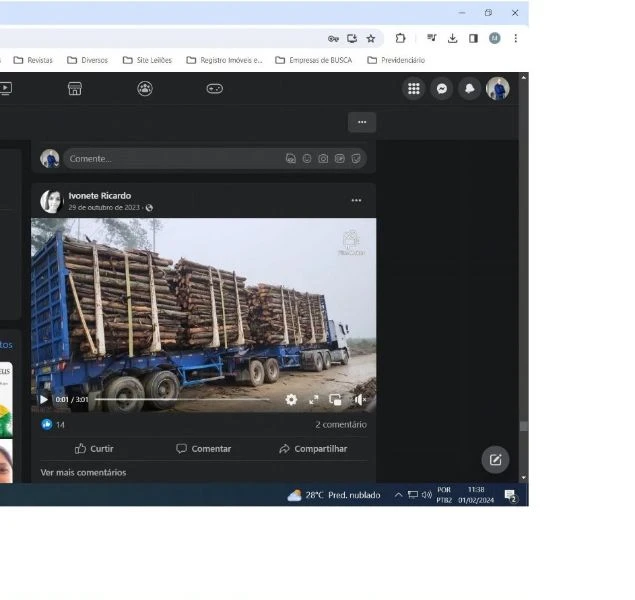The height and width of the screenshot is (600, 635).
Task: Go to Facebook Gaming tab
Action: pyautogui.click(x=215, y=89)
